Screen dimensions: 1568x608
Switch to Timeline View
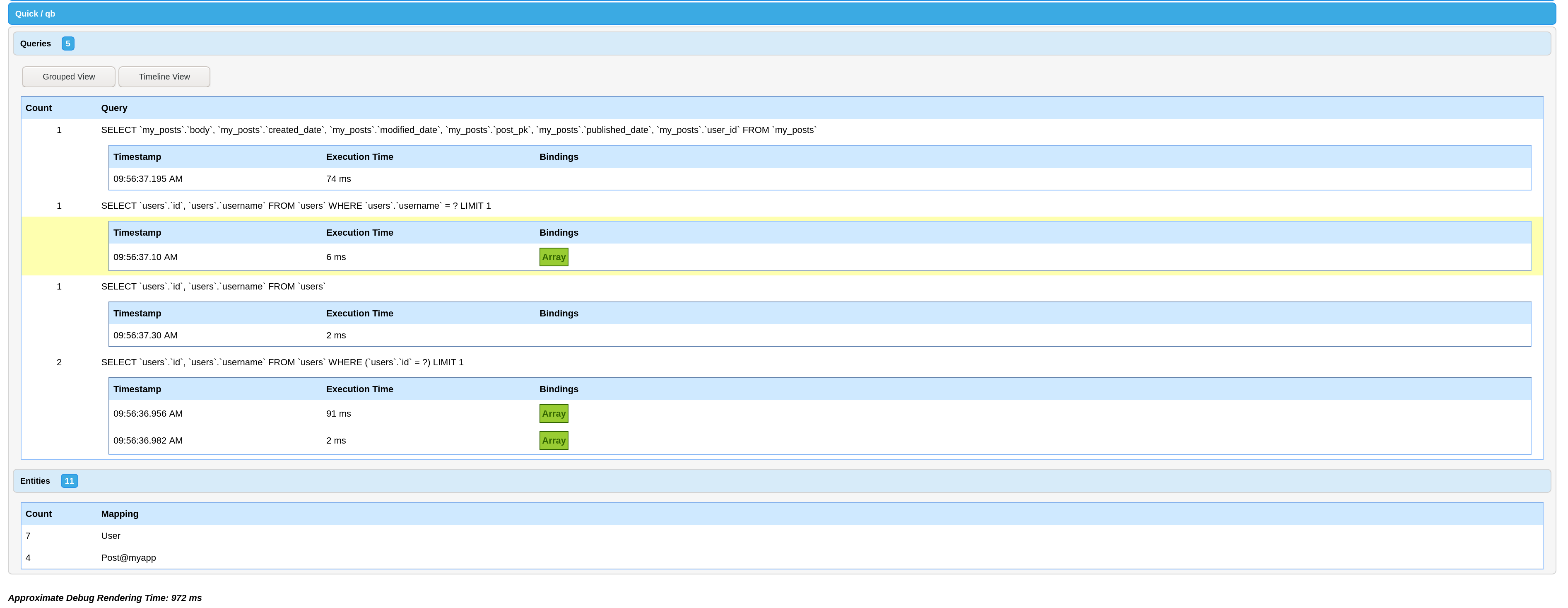[x=164, y=77]
